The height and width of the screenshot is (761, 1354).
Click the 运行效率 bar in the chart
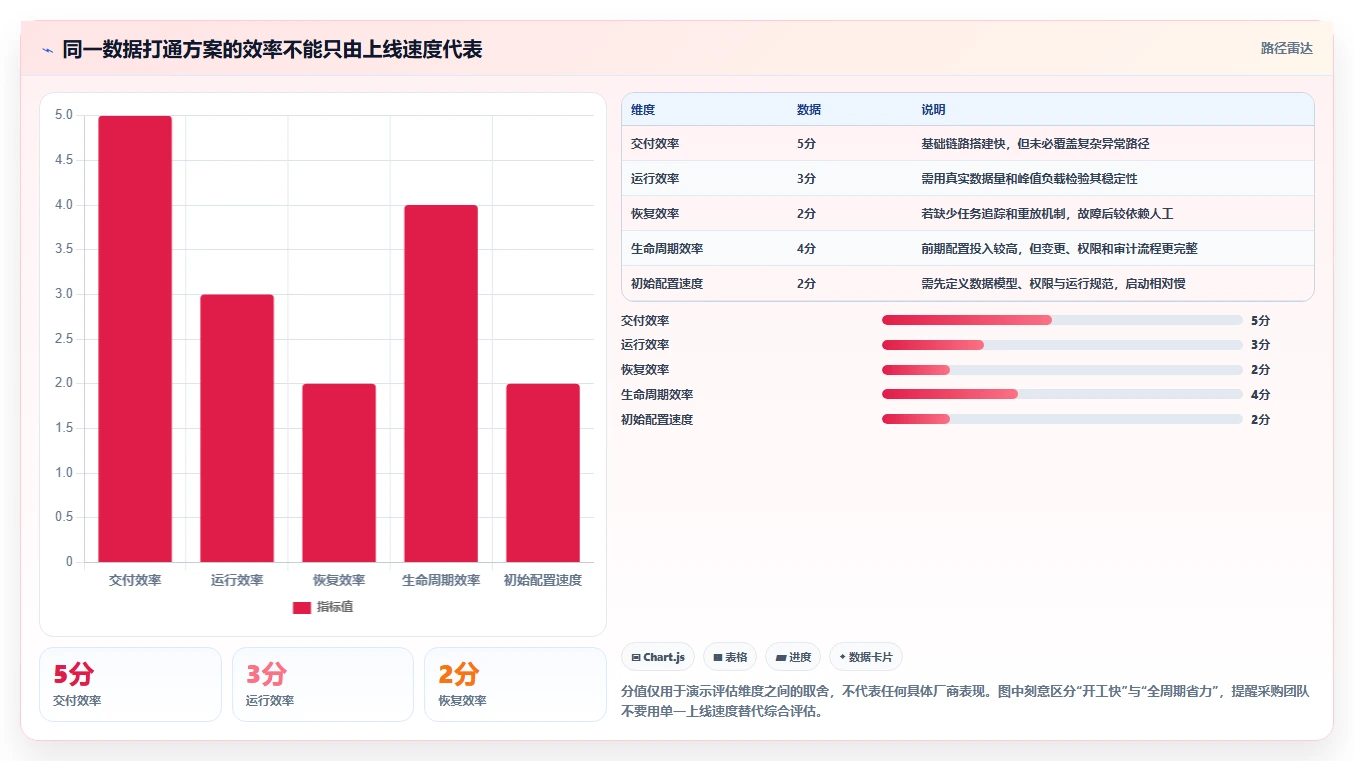click(237, 428)
